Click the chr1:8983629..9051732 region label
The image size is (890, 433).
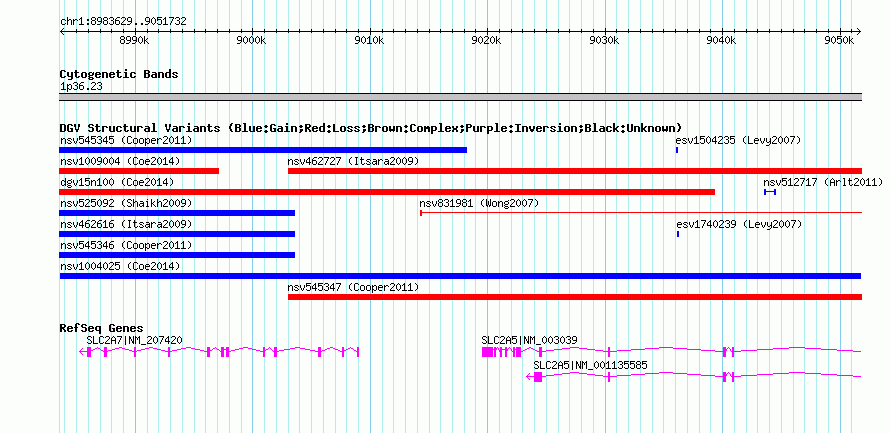pos(123,22)
